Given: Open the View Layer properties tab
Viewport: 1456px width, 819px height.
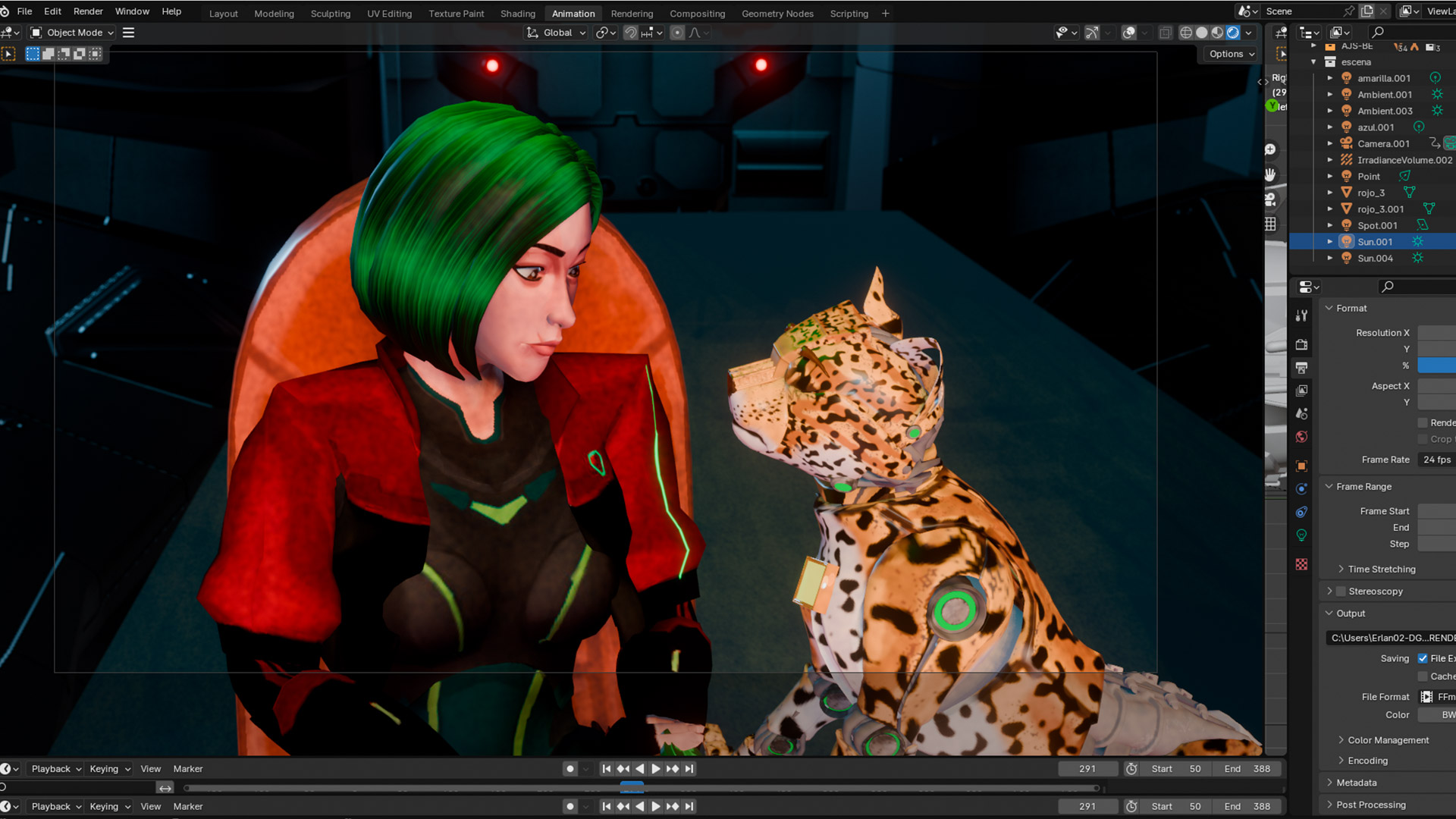Looking at the screenshot, I should (x=1301, y=391).
